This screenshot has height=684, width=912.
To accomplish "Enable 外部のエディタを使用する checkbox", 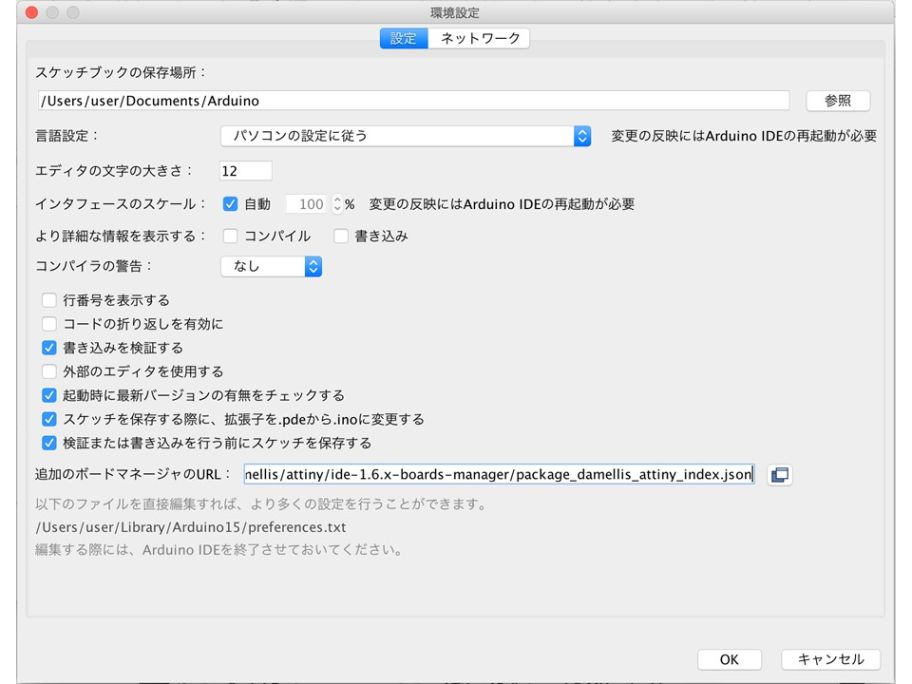I will tap(49, 372).
